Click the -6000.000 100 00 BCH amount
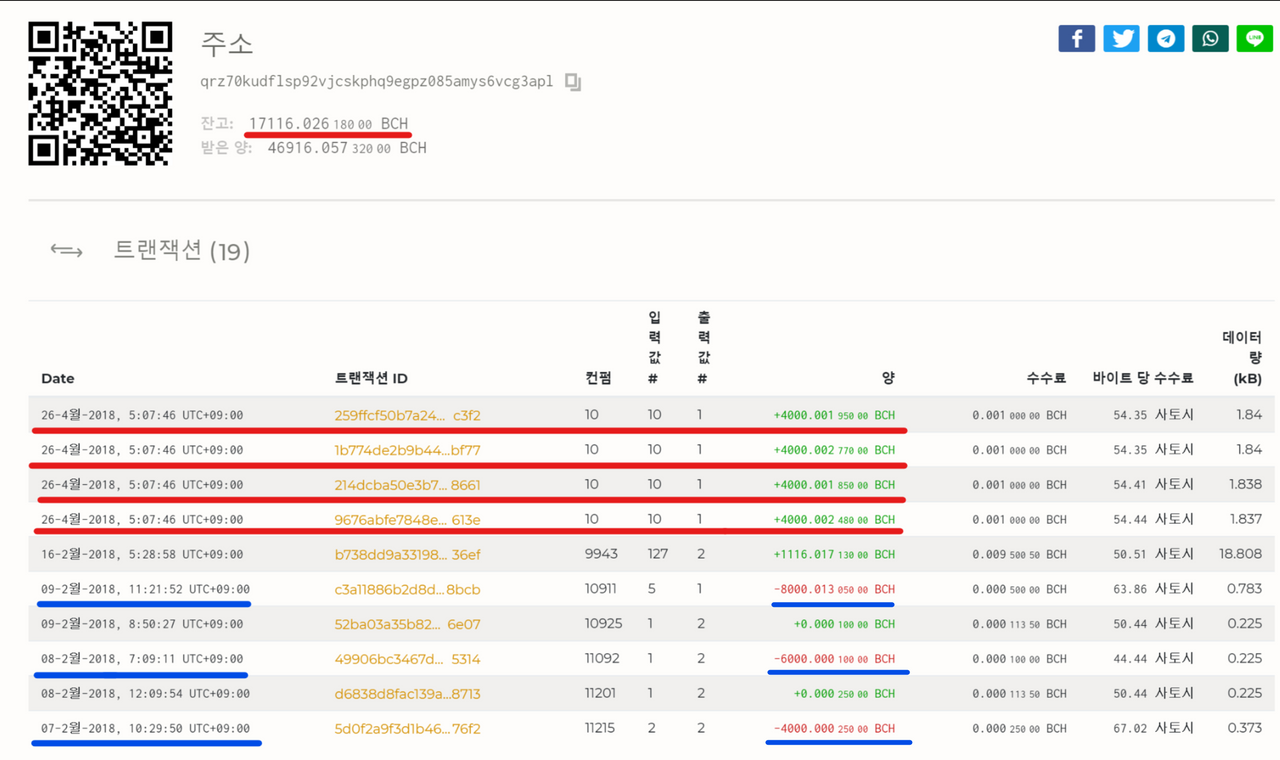 tap(834, 659)
